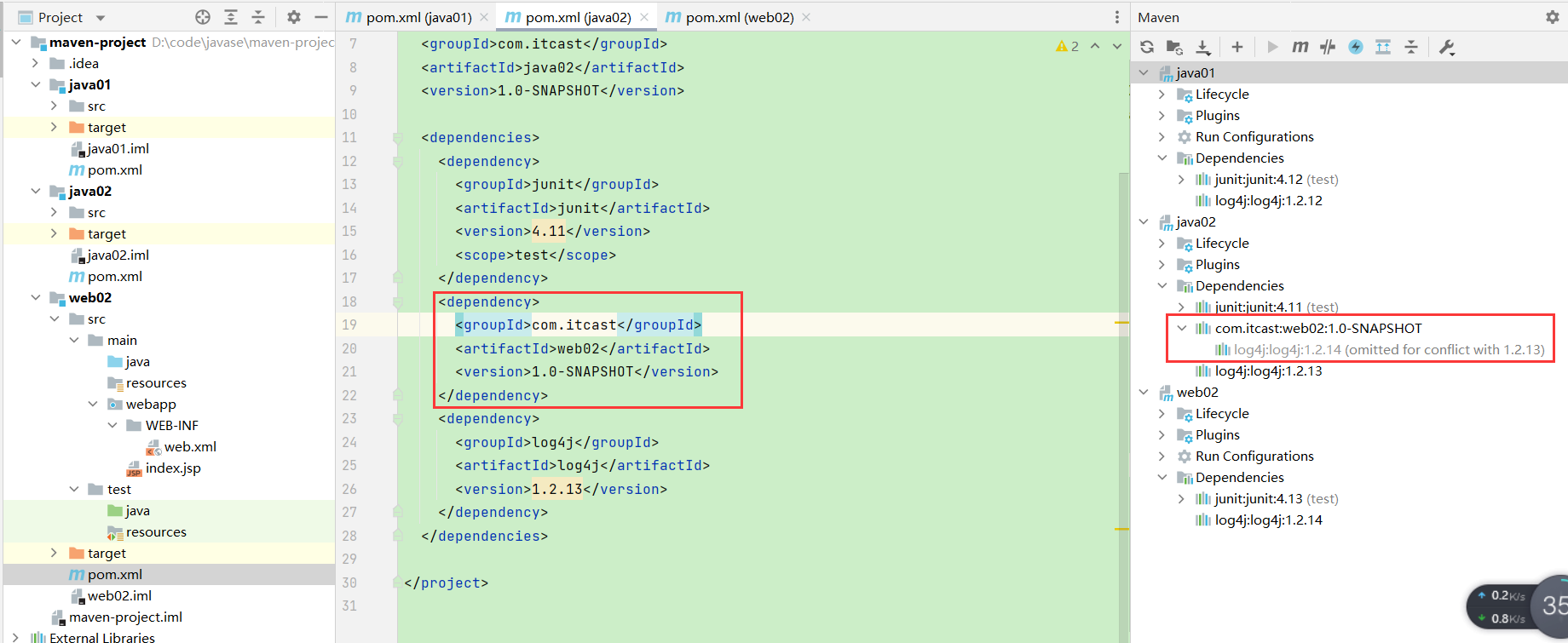Select resources folder under main
This screenshot has height=643, width=1568.
pyautogui.click(x=147, y=382)
